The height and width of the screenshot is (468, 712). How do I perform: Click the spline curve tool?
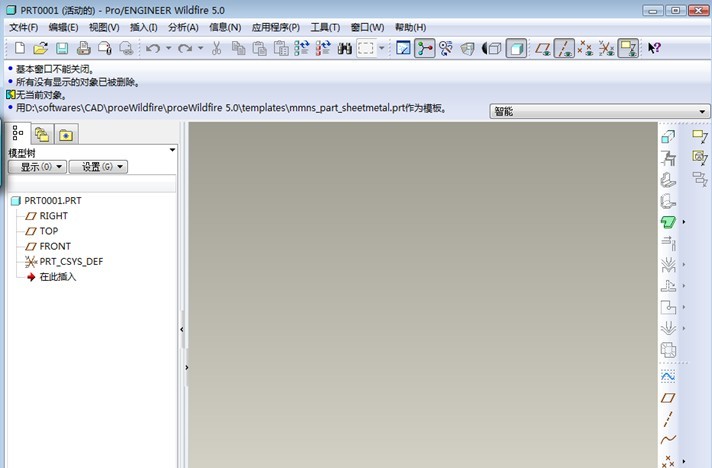pos(668,440)
